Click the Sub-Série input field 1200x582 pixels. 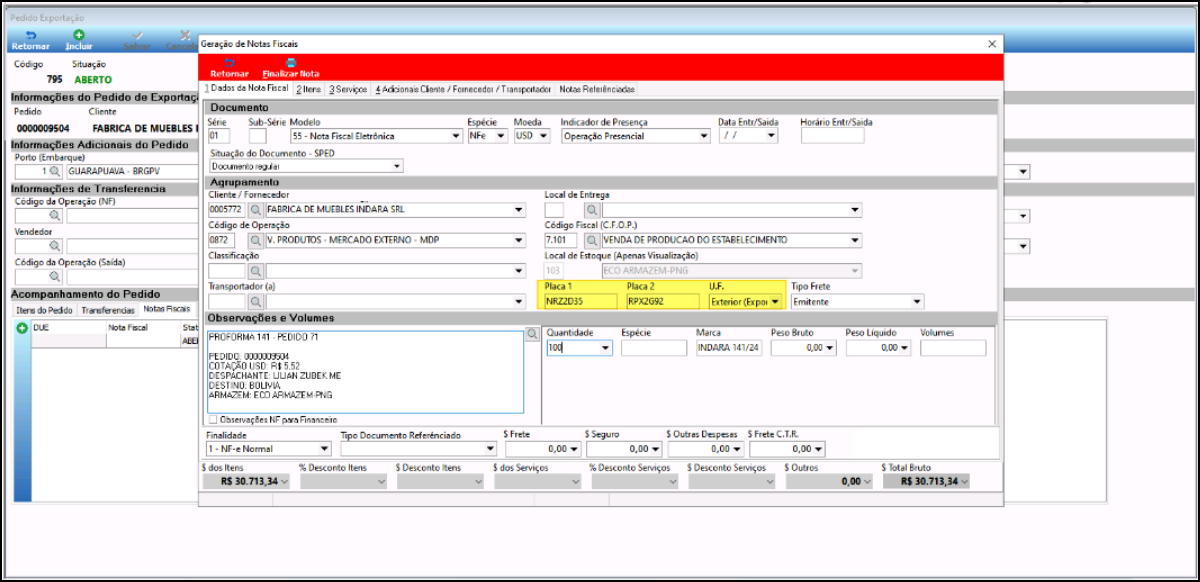(257, 136)
